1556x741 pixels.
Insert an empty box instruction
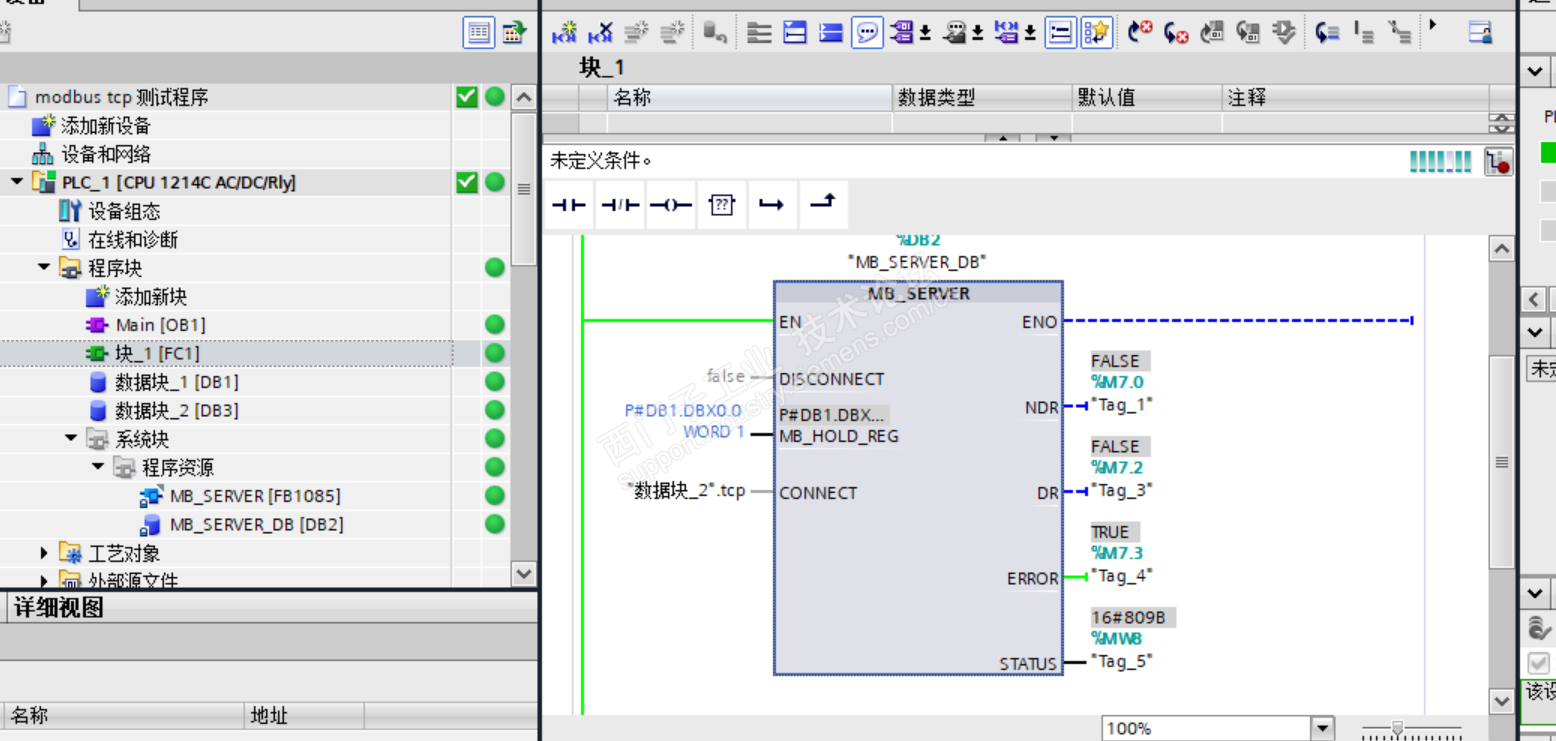[x=722, y=205]
